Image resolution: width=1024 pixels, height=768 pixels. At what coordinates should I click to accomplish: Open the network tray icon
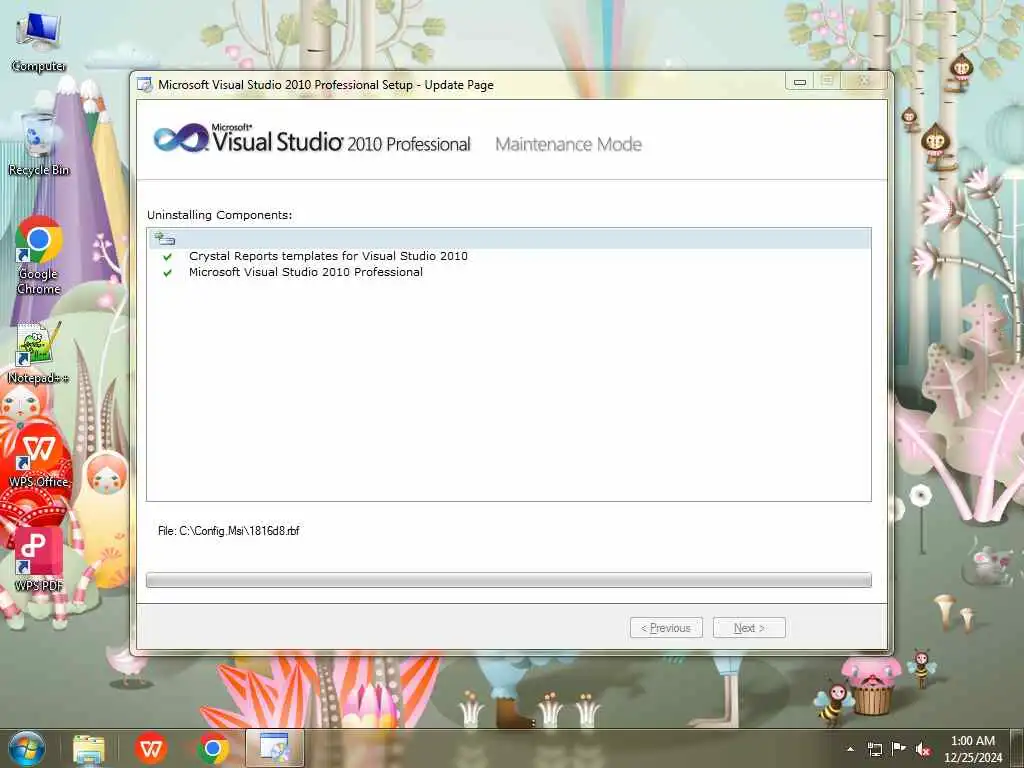tap(874, 749)
